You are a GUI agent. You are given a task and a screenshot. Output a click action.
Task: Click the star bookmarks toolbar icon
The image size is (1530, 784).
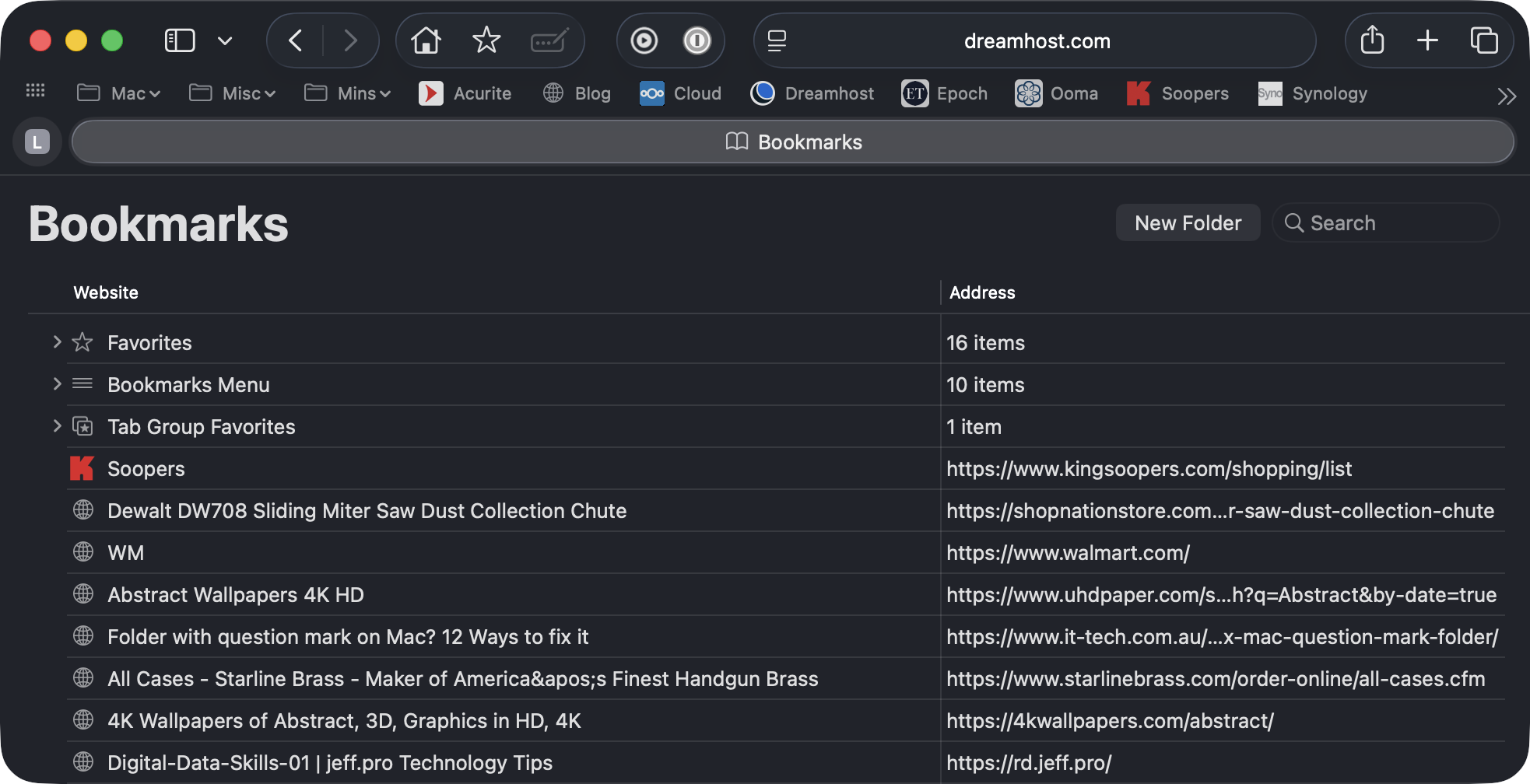click(x=486, y=40)
